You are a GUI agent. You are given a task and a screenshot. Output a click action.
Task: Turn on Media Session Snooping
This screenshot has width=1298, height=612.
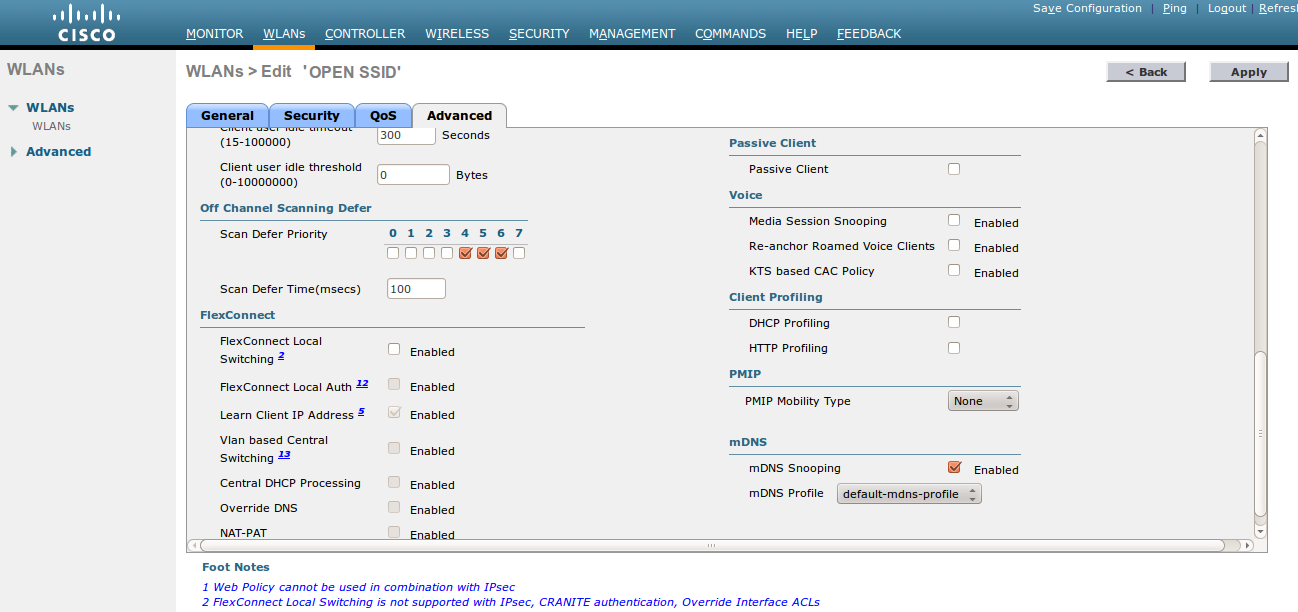pyautogui.click(x=954, y=220)
